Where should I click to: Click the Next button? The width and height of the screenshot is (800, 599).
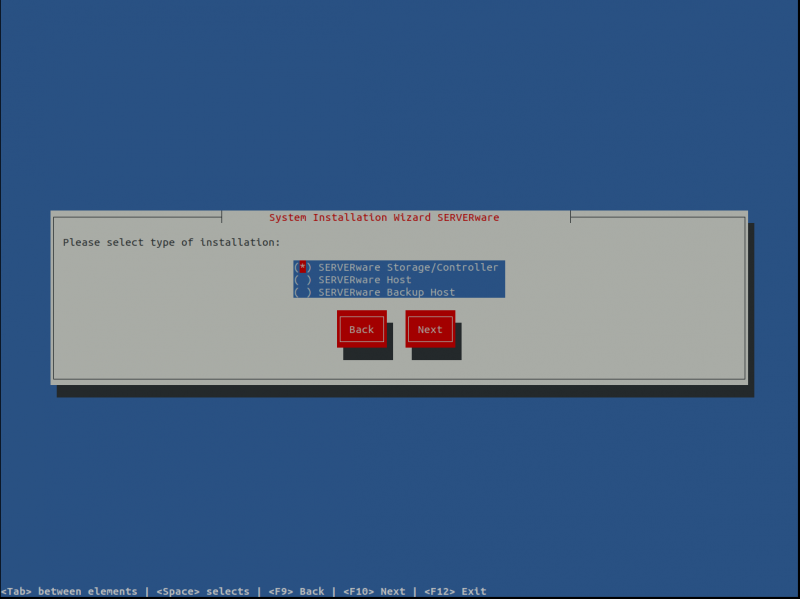click(430, 329)
